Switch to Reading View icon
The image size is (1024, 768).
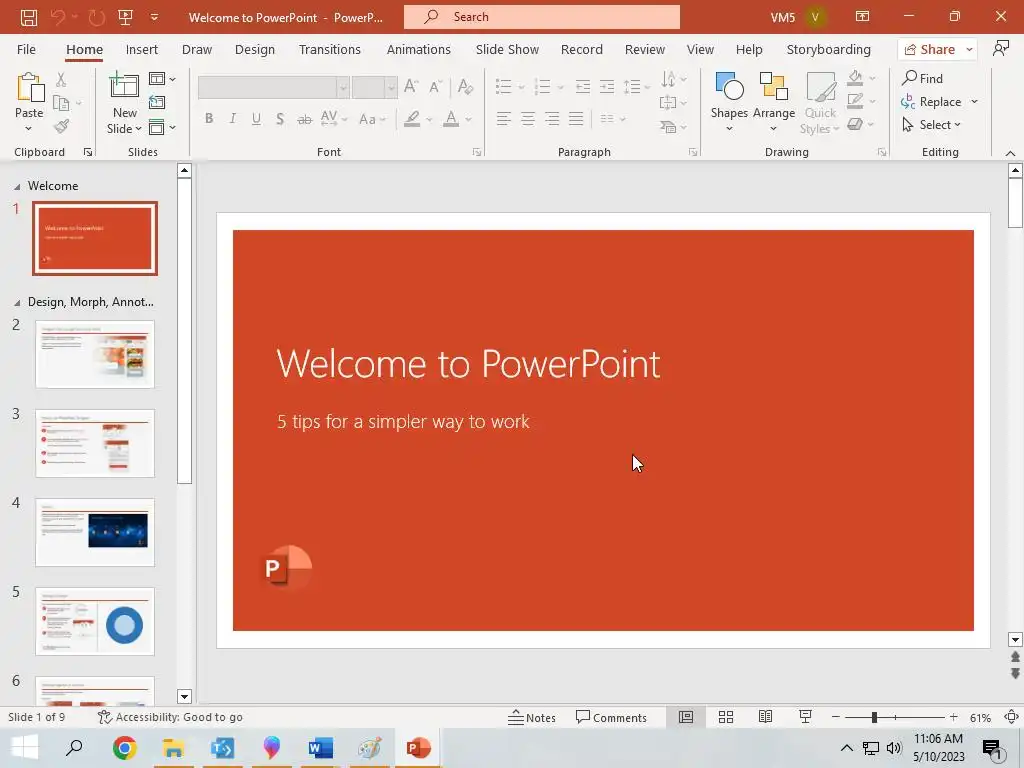765,717
